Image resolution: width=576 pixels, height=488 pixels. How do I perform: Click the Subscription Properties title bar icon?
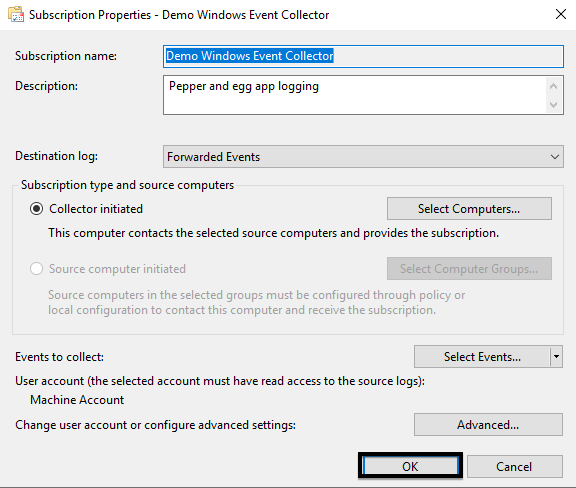coord(16,15)
